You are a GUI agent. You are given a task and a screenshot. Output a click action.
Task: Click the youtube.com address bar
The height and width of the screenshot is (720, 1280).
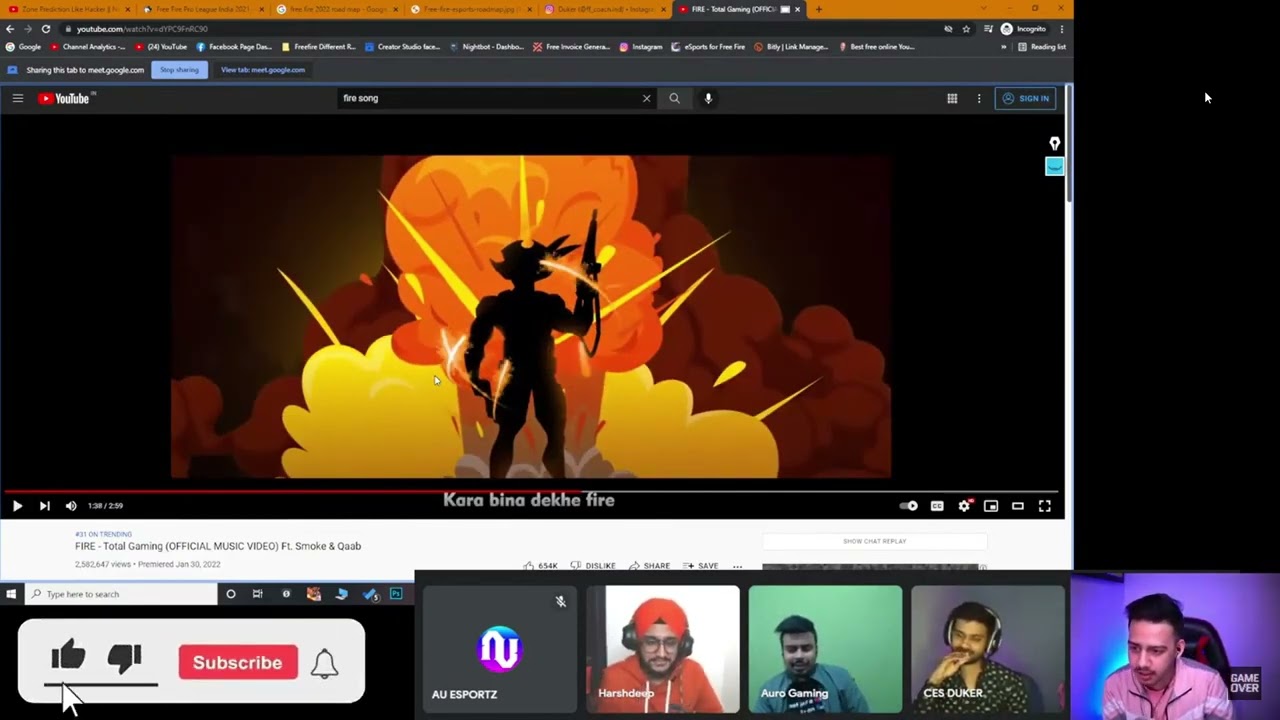(x=500, y=29)
